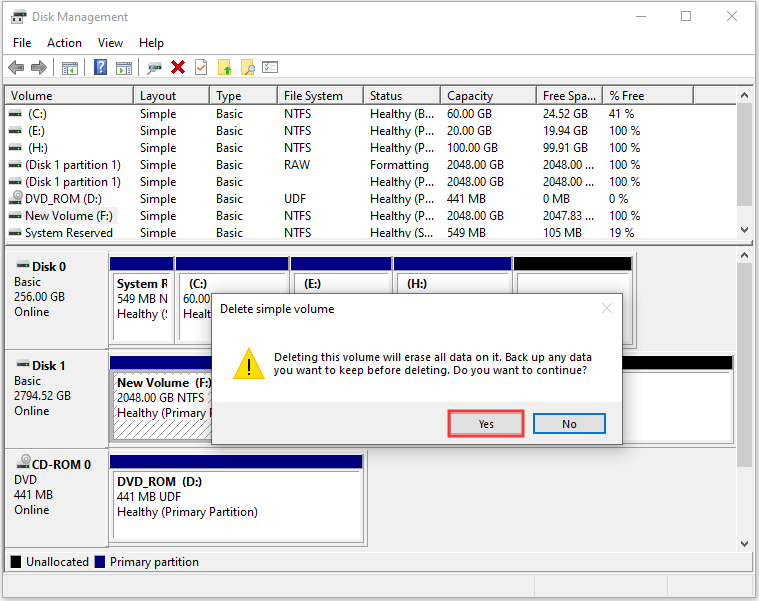Open the File menu
The height and width of the screenshot is (601, 759).
click(22, 43)
